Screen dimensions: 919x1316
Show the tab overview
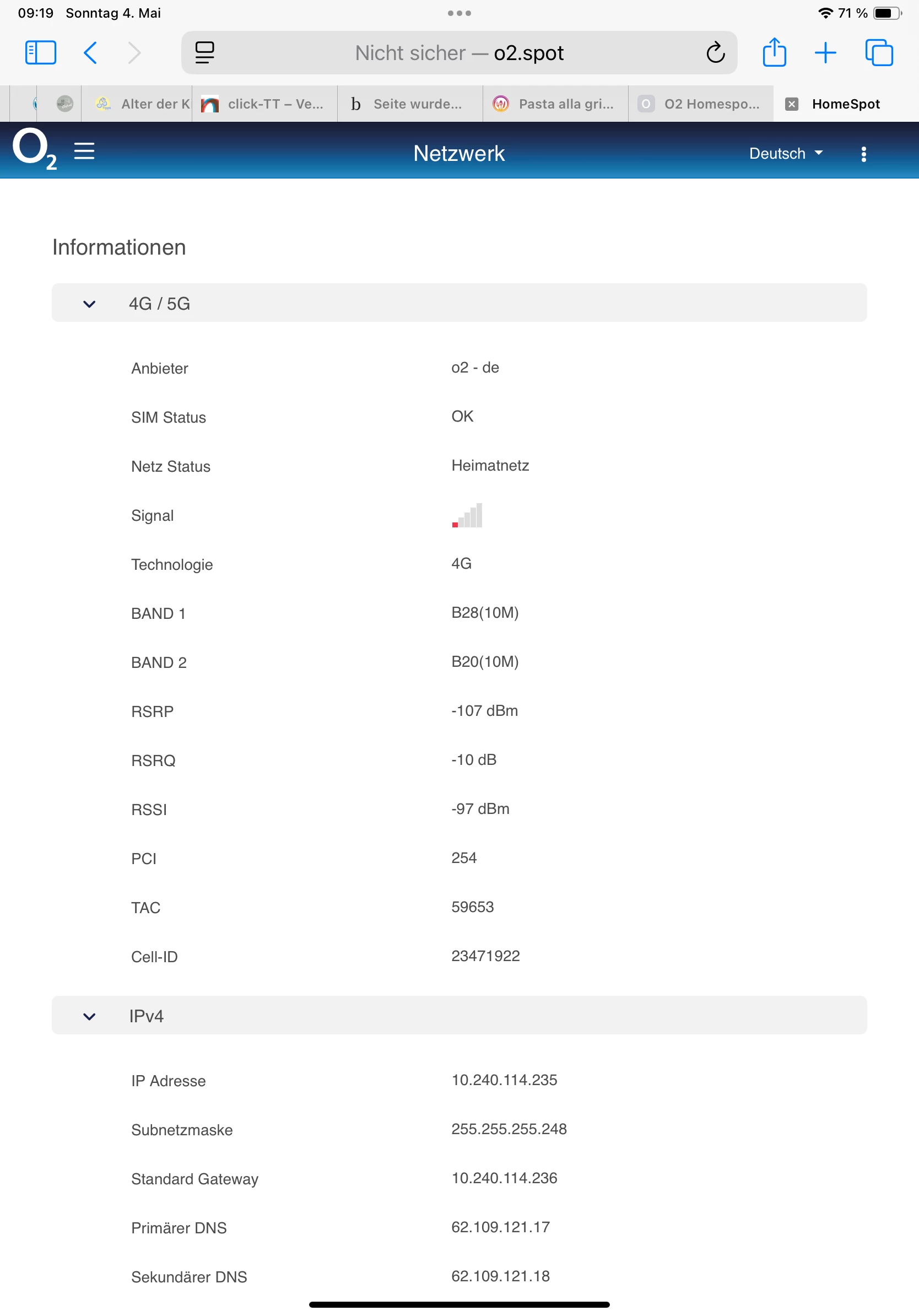click(x=879, y=53)
